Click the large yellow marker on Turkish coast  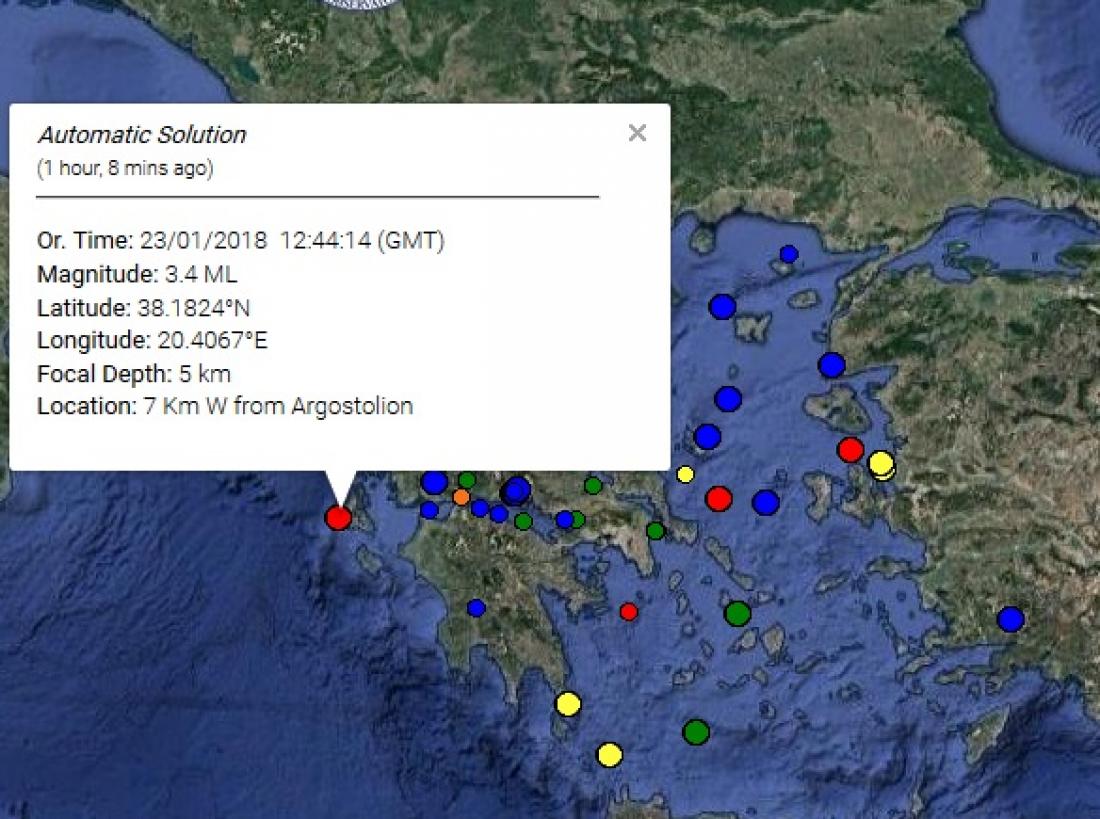coord(880,462)
